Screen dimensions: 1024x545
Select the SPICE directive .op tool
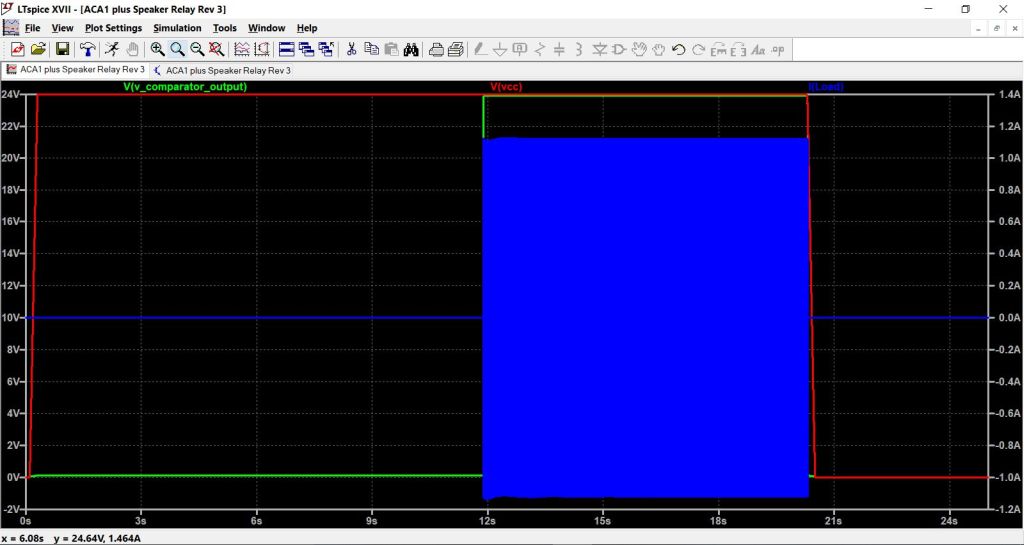pyautogui.click(x=777, y=50)
